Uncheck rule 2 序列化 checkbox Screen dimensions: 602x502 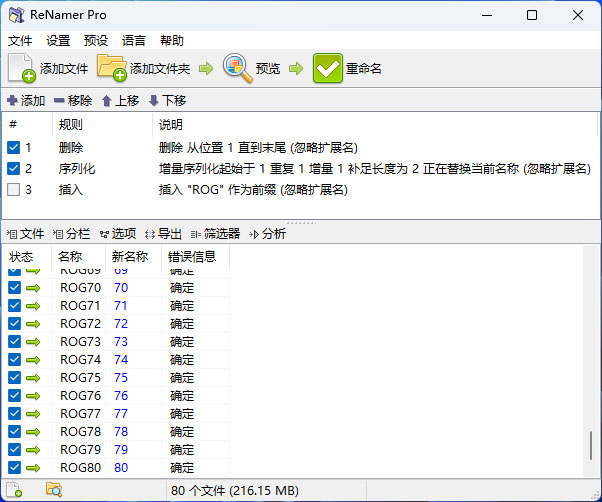pos(13,168)
